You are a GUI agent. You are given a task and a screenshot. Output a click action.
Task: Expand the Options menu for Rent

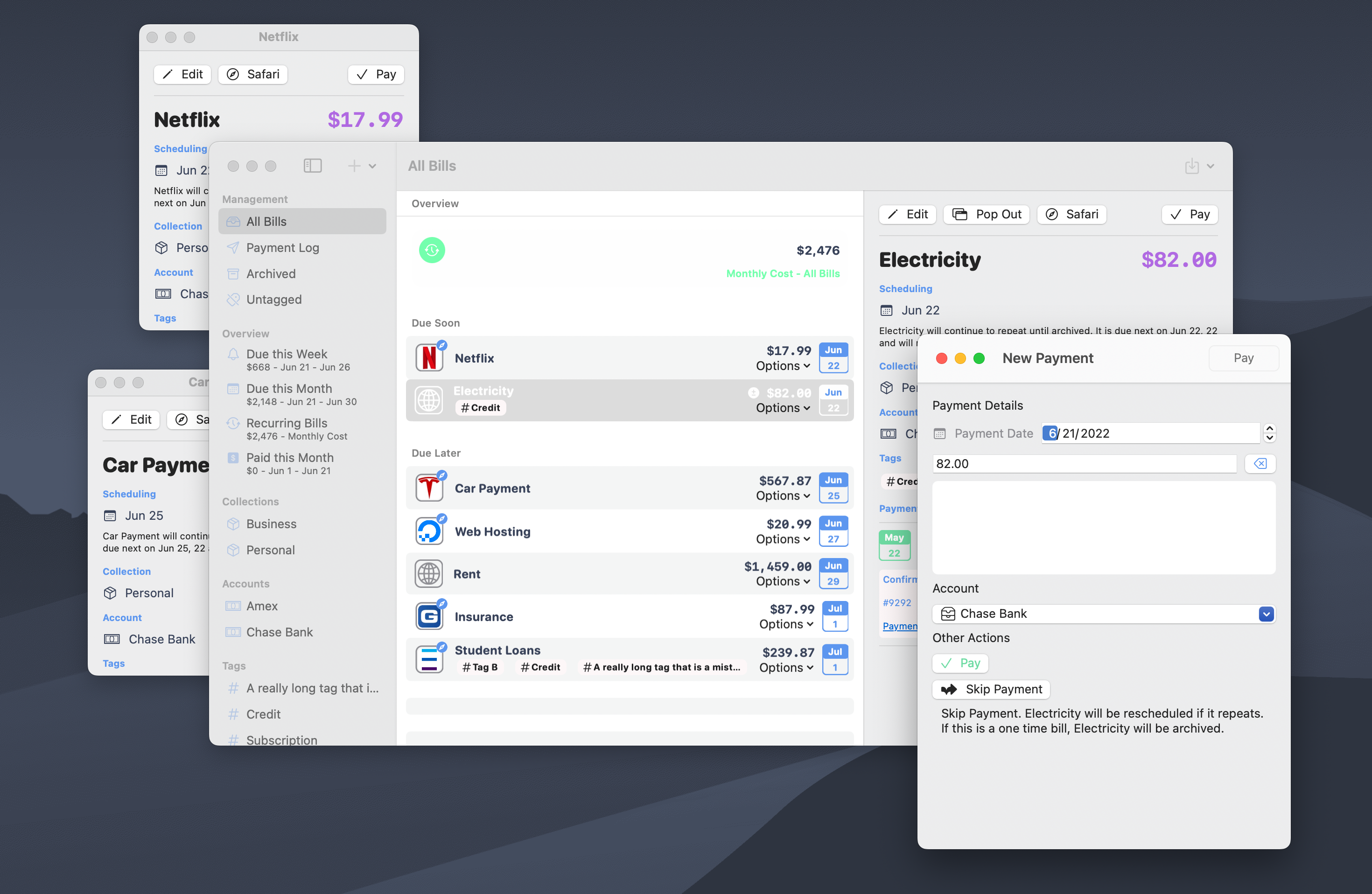point(782,581)
